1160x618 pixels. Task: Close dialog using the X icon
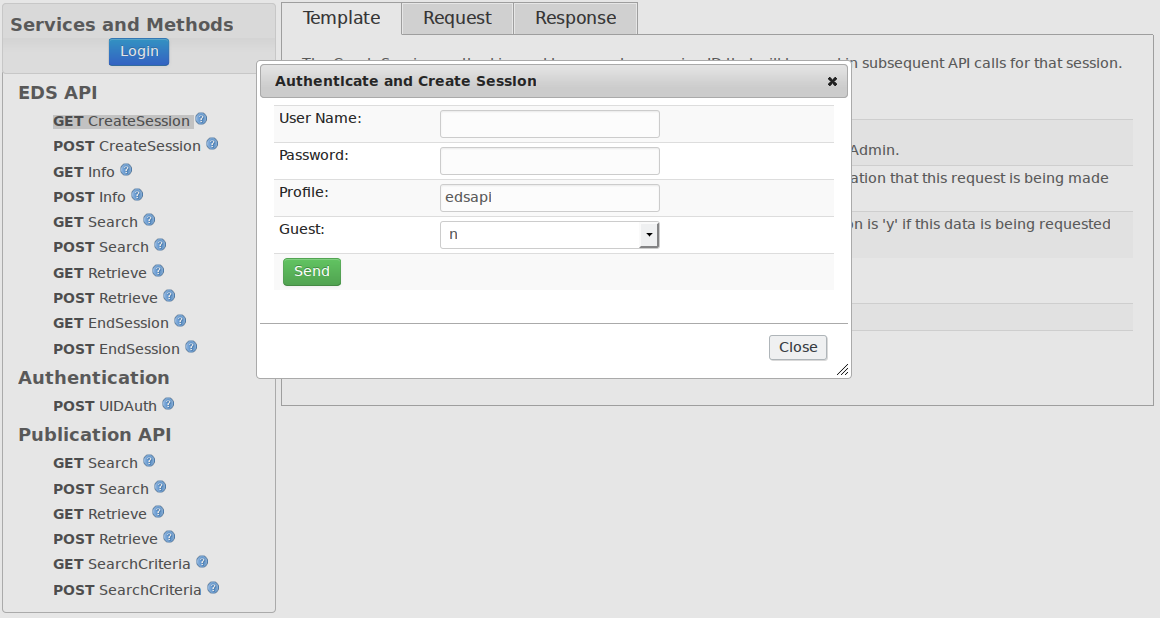[x=832, y=81]
